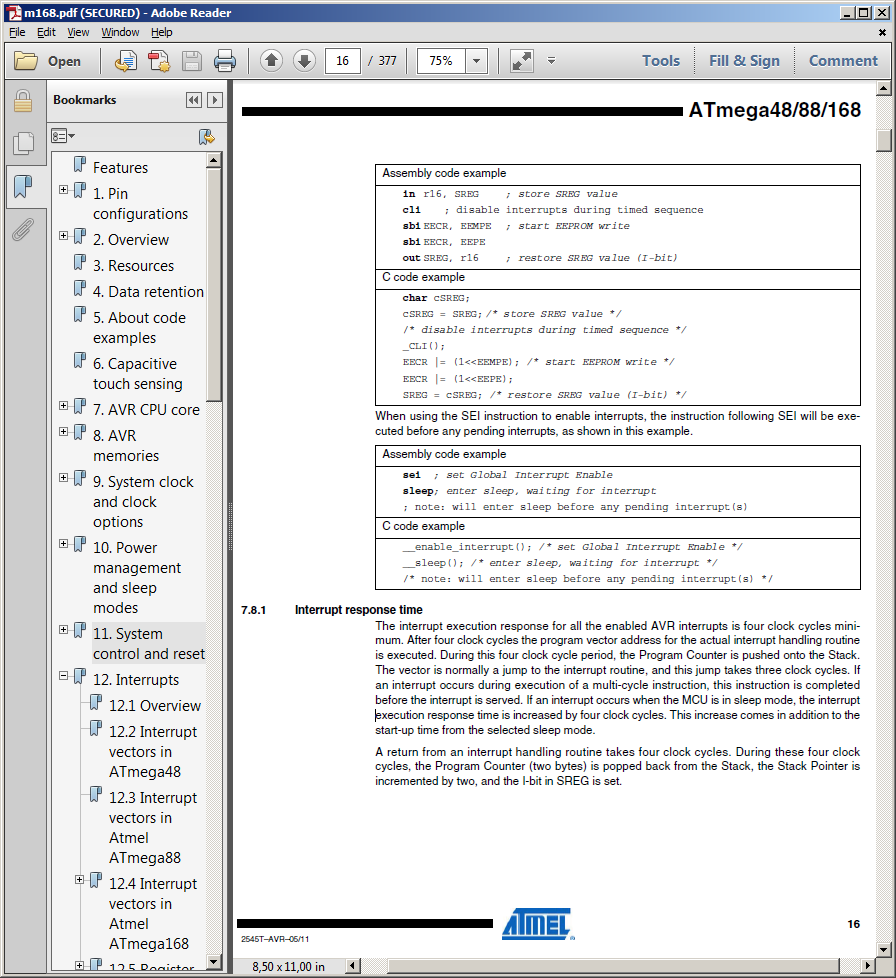Expand the '8. AVR memories' bookmark
The height and width of the screenshot is (978, 896).
pos(64,431)
